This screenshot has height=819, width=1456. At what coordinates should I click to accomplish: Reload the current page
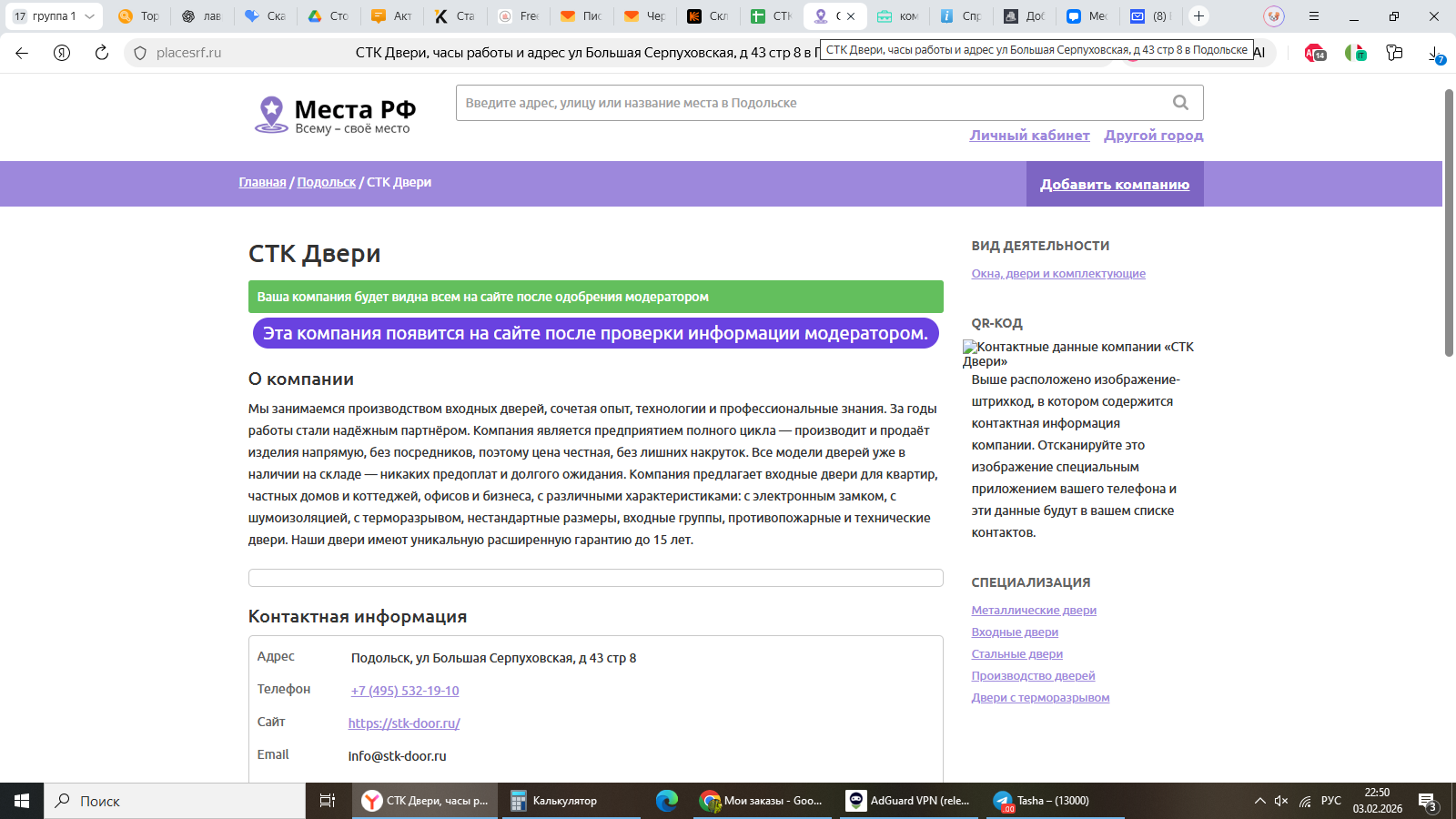[102, 53]
